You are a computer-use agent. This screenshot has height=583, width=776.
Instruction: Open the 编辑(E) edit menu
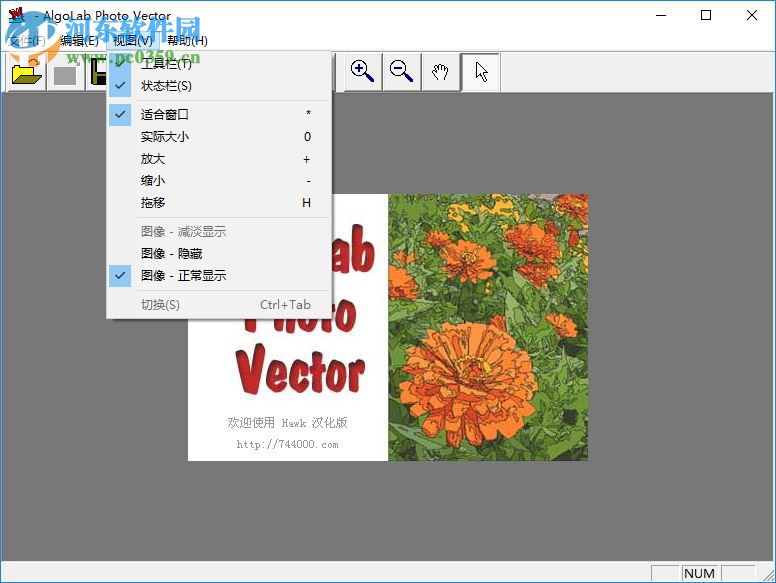pos(79,41)
